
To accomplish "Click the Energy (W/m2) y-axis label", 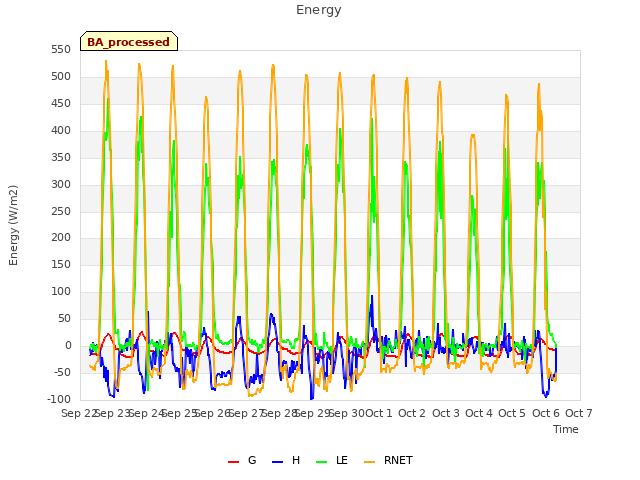I will [x=13, y=225].
